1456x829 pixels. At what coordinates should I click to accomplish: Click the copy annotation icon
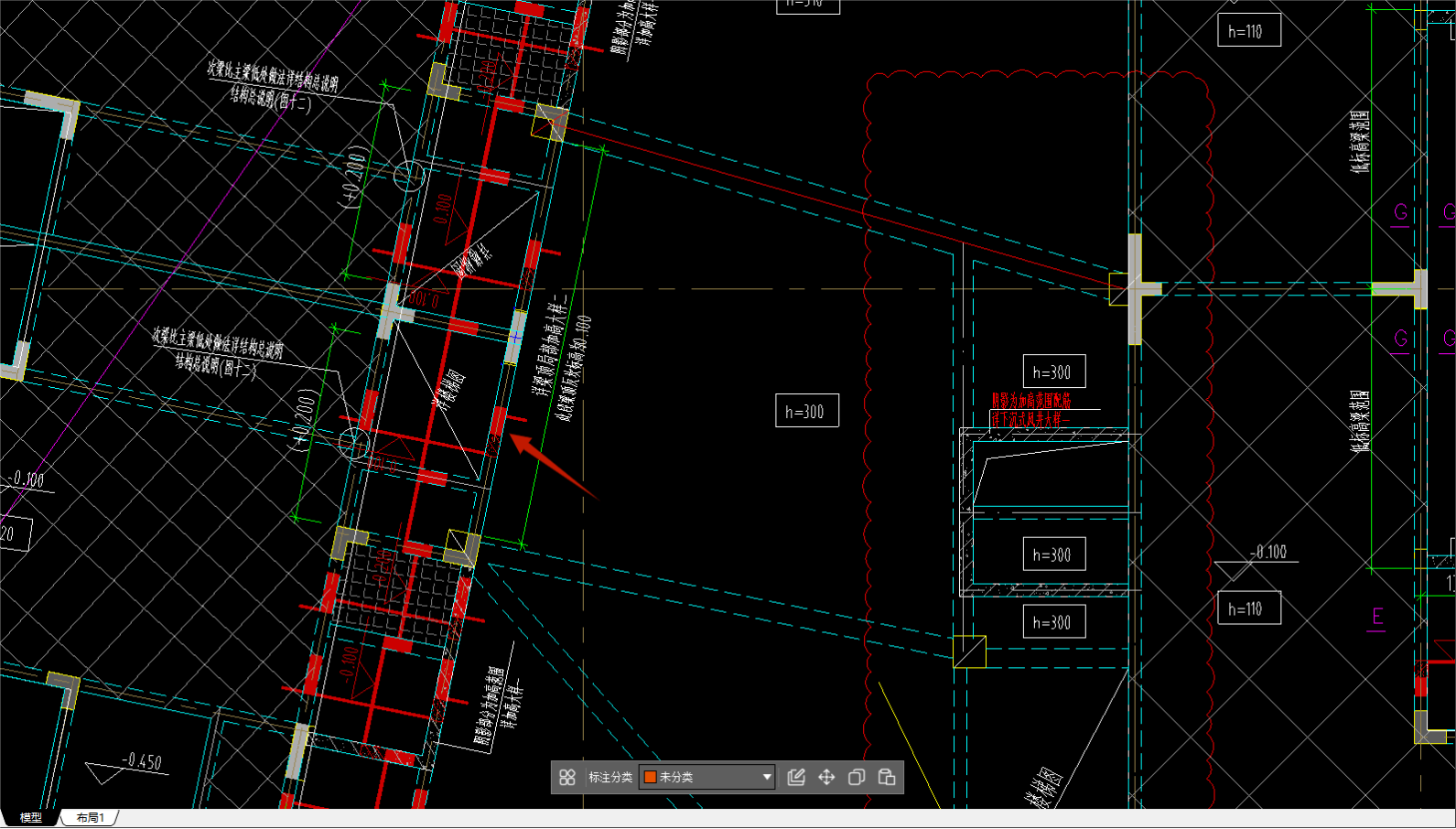click(x=857, y=777)
